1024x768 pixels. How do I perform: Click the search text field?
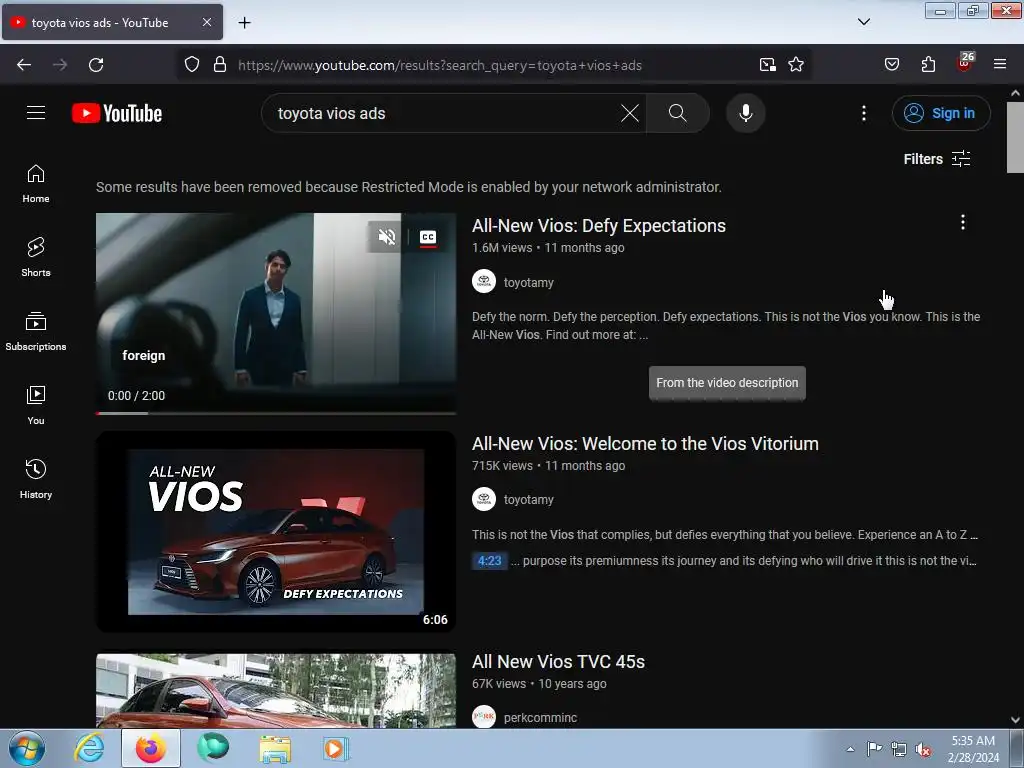tap(444, 113)
